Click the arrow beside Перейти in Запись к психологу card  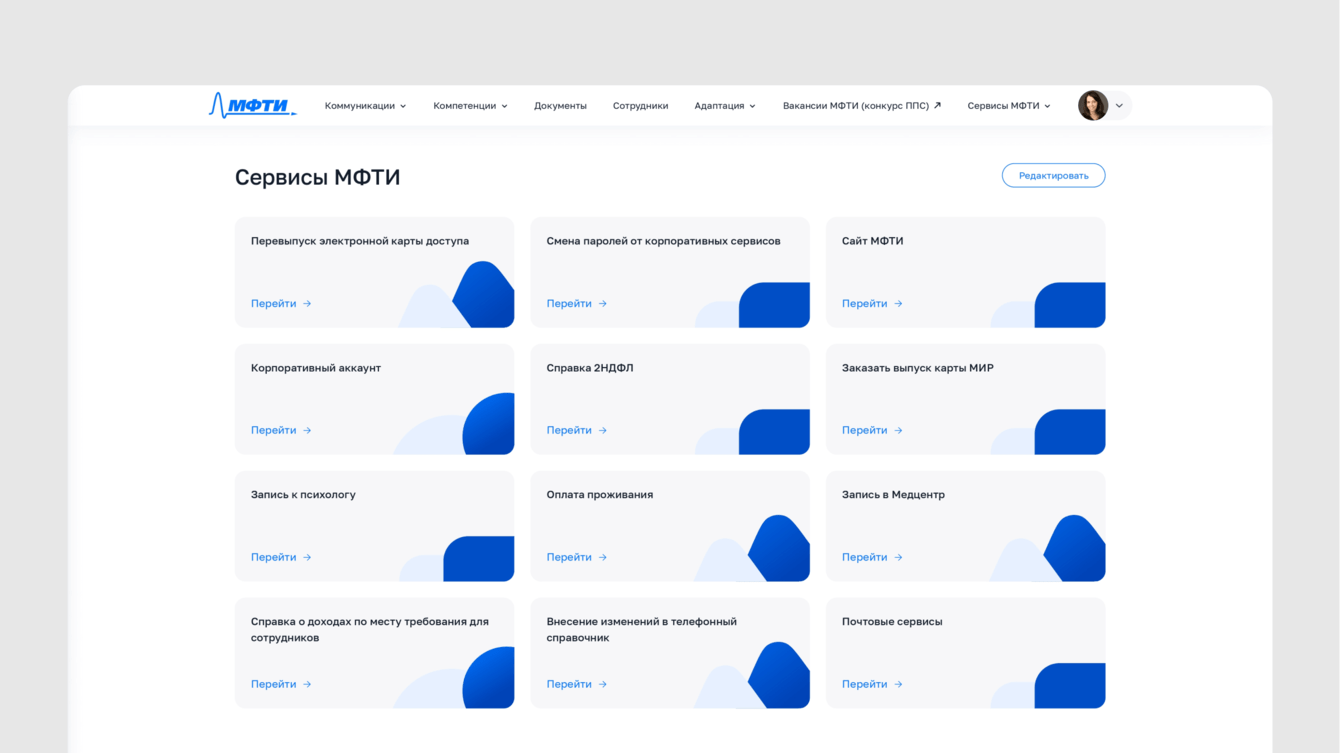tap(307, 557)
